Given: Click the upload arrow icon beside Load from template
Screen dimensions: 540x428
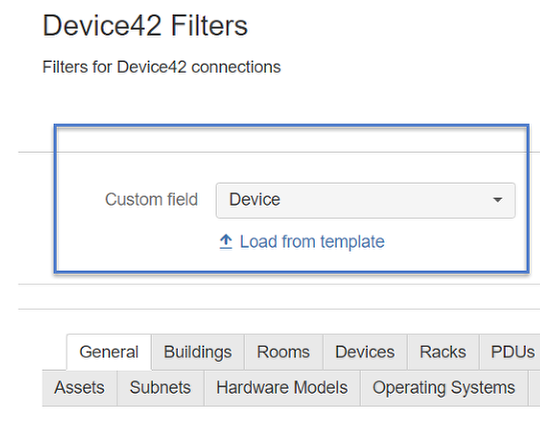Looking at the screenshot, I should [x=226, y=242].
